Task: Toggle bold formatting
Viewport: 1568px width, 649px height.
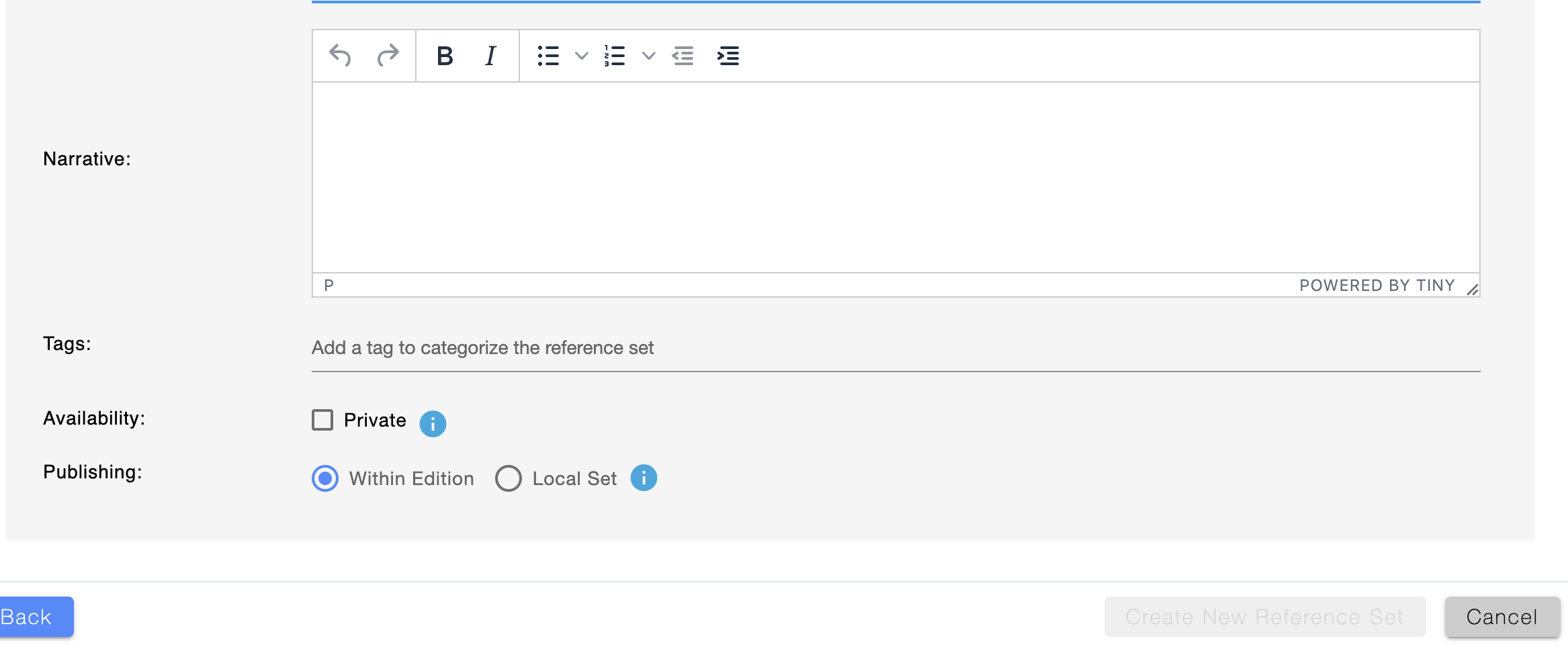Action: coord(445,56)
